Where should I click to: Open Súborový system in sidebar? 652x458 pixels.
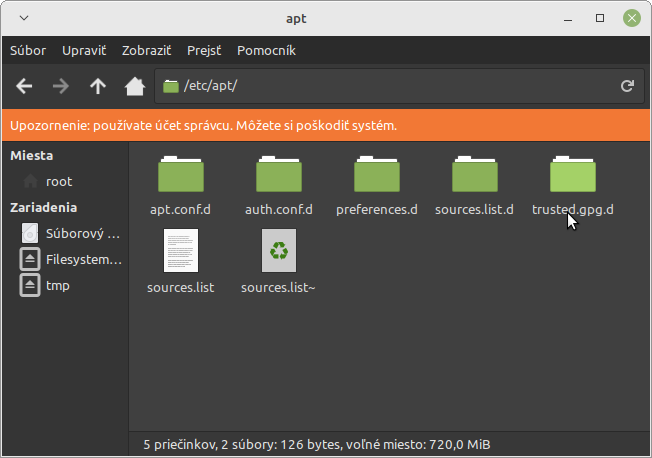(x=82, y=234)
